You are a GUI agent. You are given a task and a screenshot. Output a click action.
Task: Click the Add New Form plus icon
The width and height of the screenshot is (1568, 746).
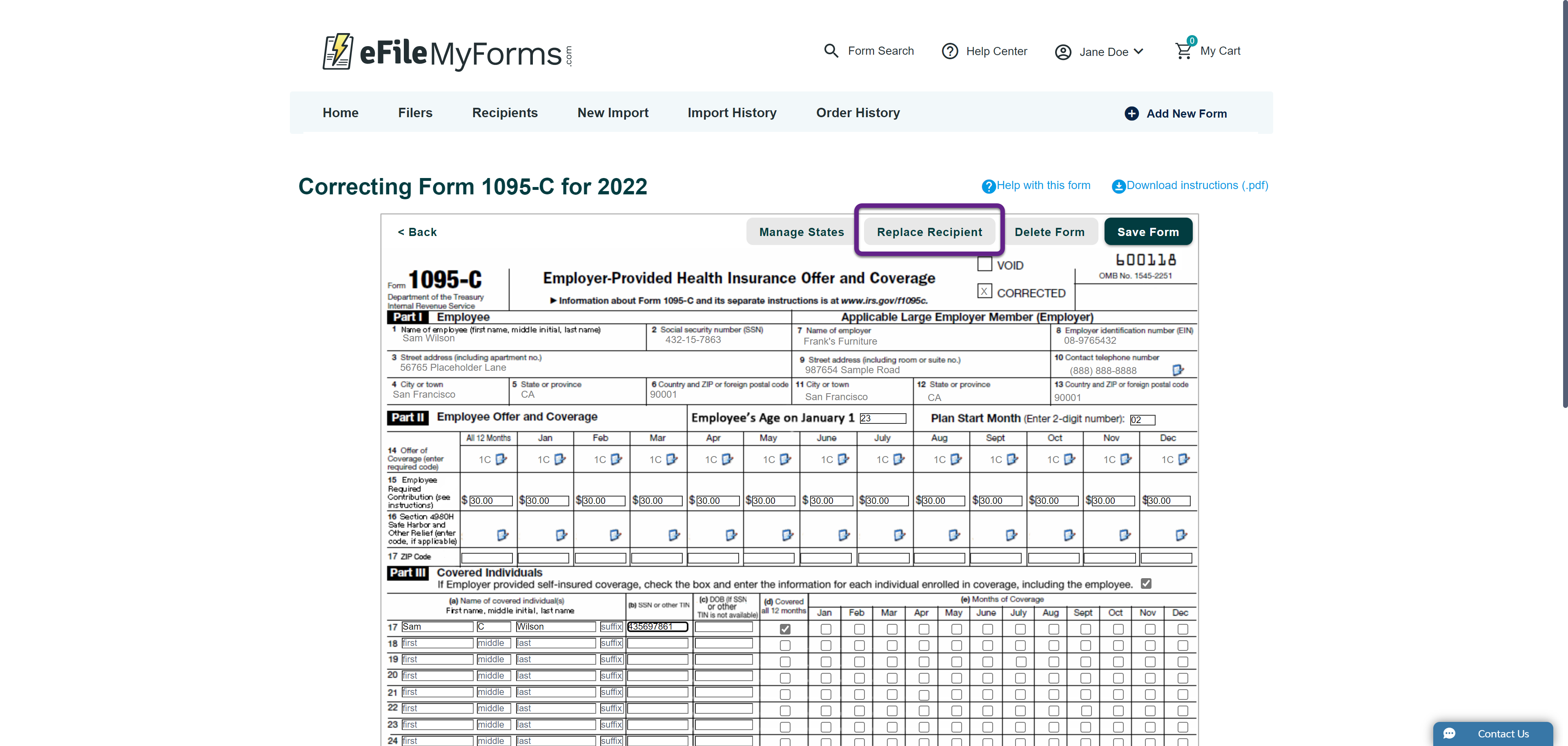coord(1131,113)
